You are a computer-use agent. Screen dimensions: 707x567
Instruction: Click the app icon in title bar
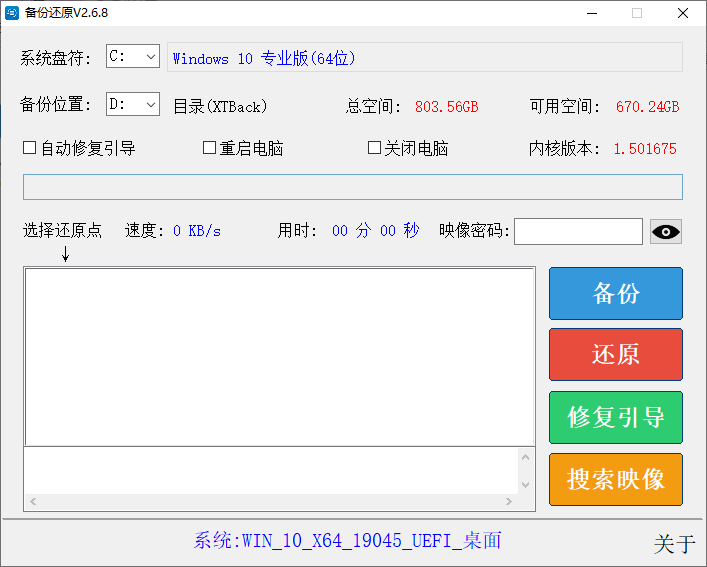[12, 13]
